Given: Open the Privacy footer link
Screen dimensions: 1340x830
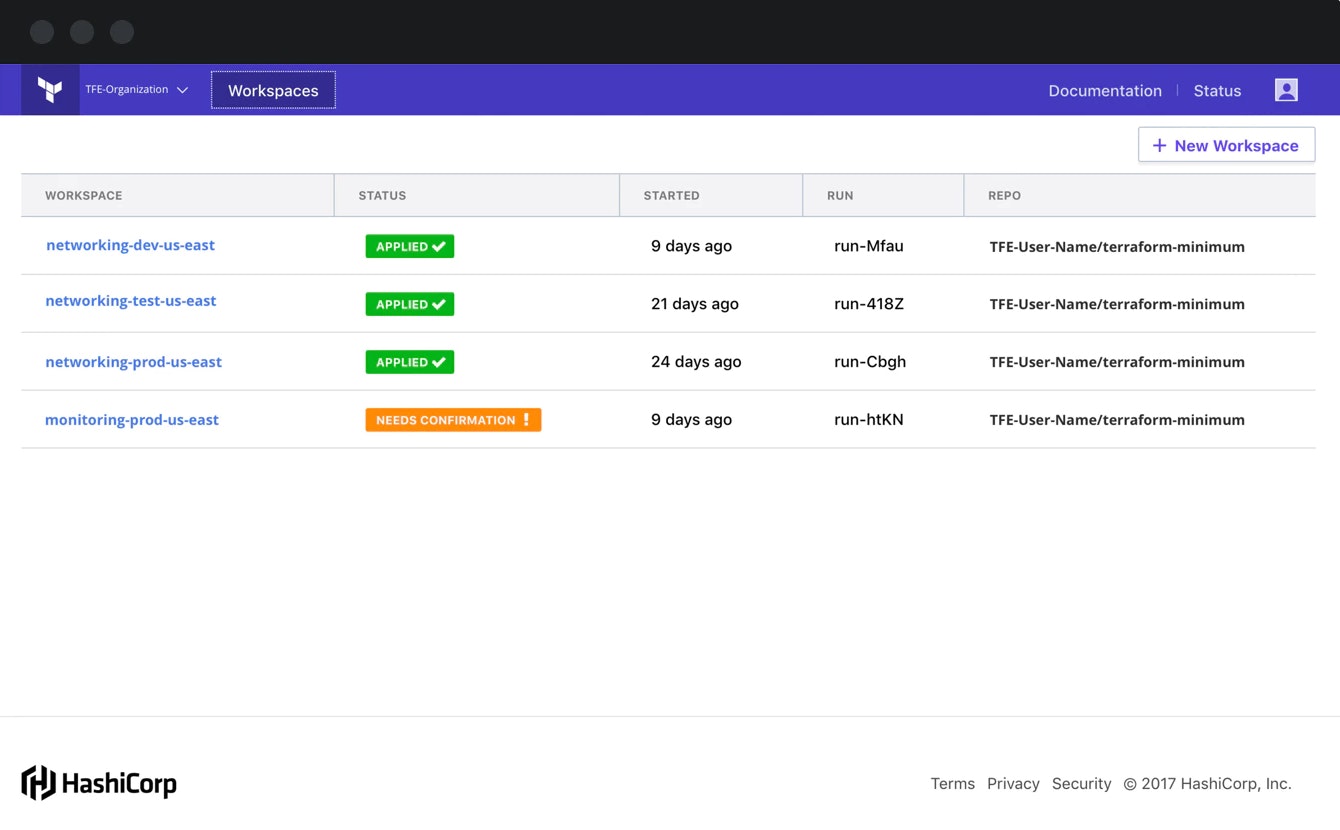Looking at the screenshot, I should pos(1013,784).
